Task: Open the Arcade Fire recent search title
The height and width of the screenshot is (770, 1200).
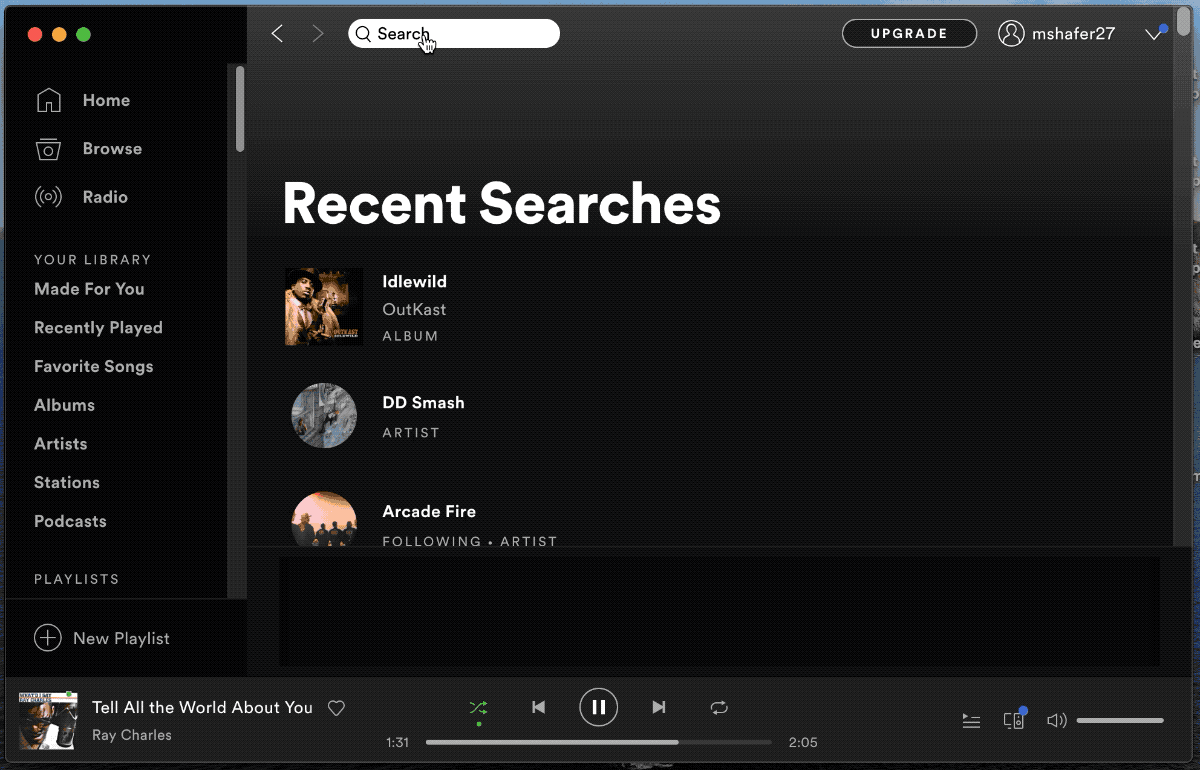Action: [429, 512]
